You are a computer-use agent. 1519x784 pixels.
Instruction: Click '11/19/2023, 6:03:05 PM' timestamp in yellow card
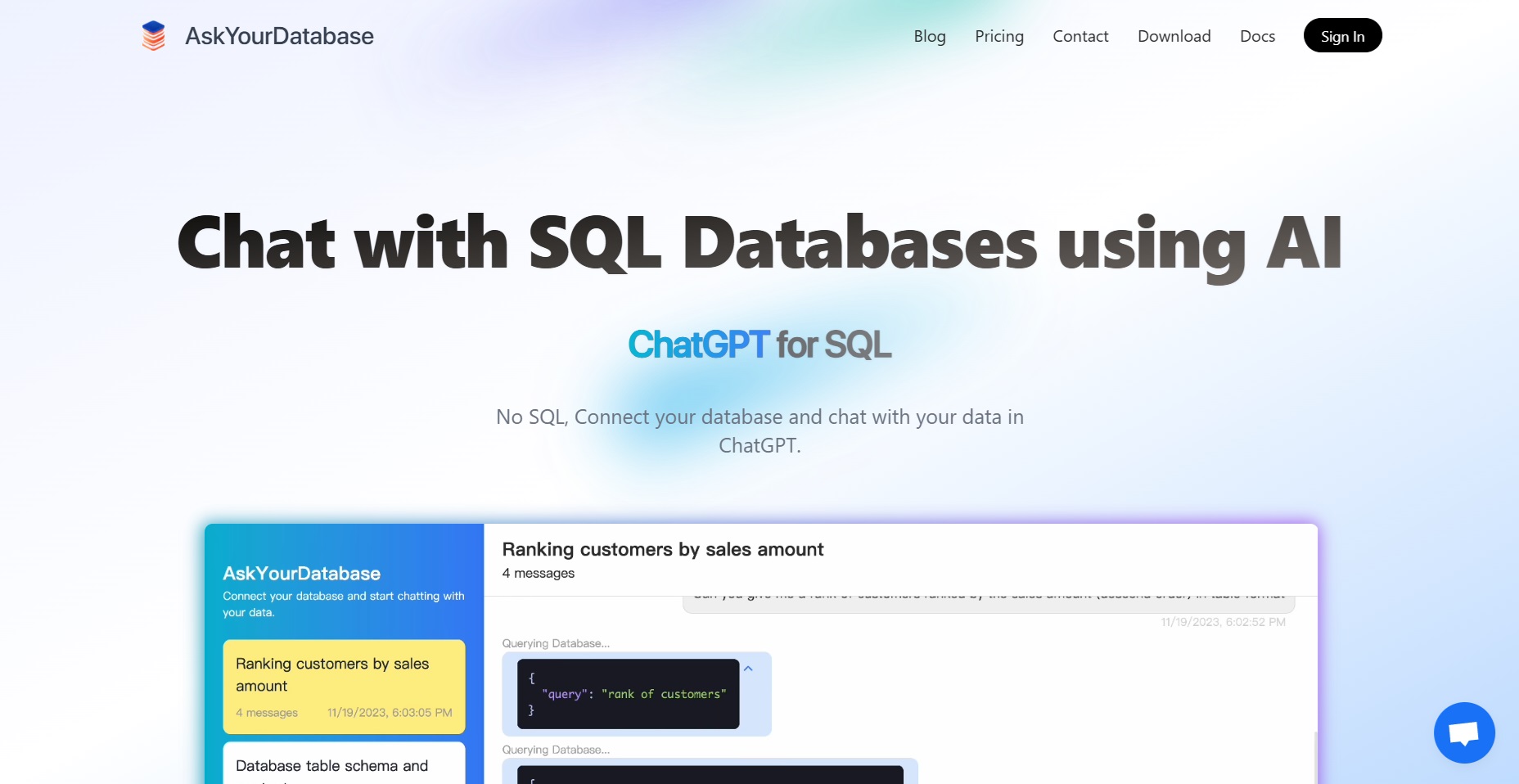(x=390, y=713)
